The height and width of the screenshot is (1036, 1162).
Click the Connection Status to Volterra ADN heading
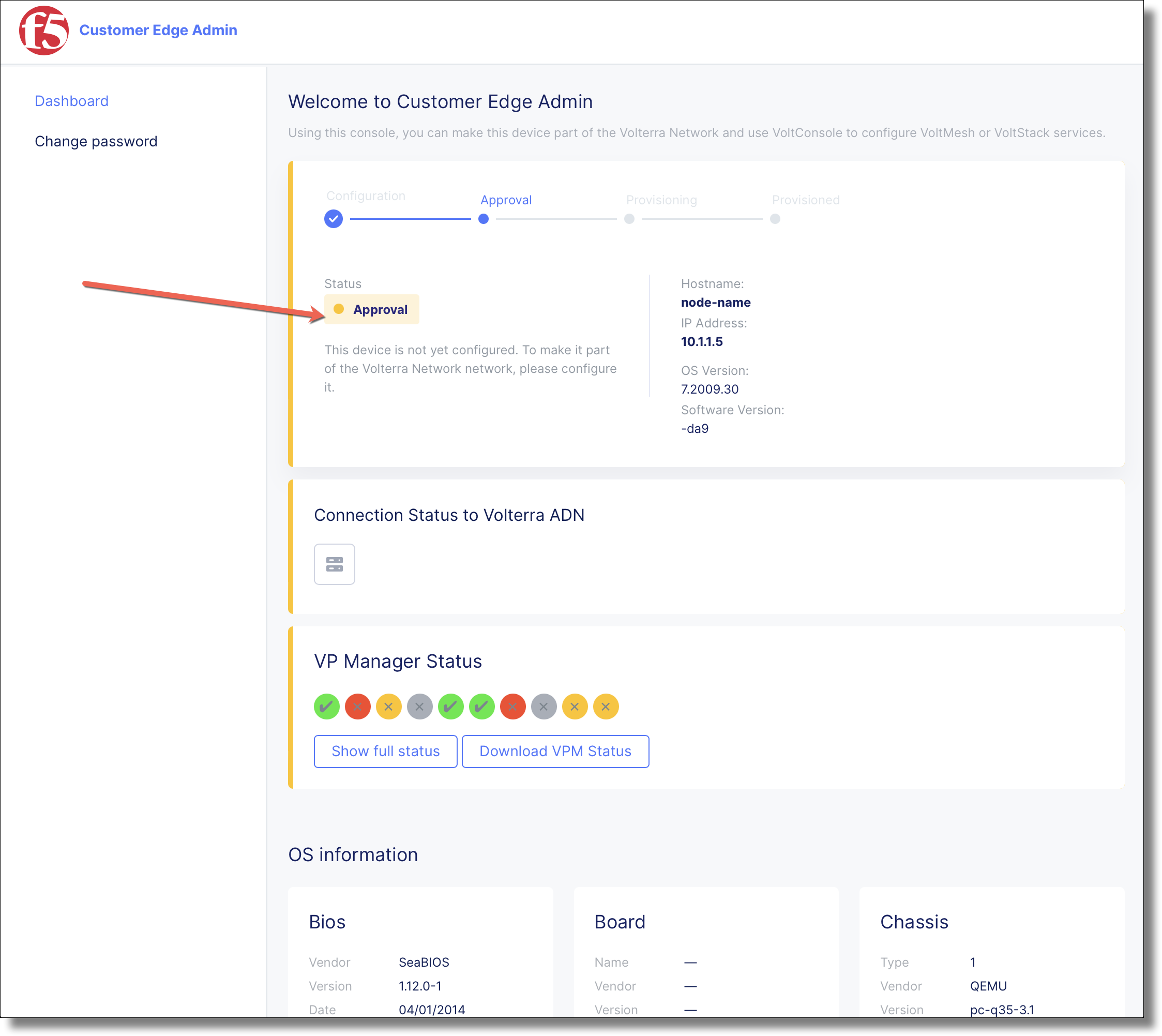449,515
